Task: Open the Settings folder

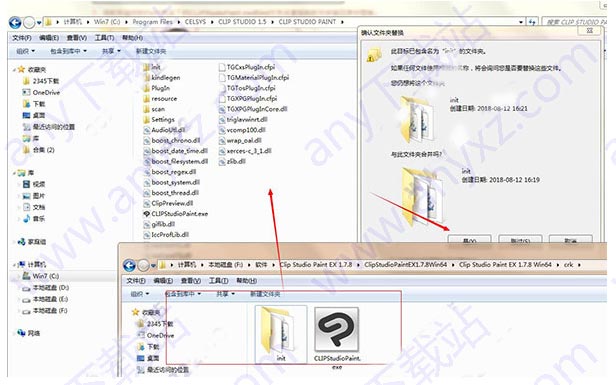Action: click(x=159, y=119)
